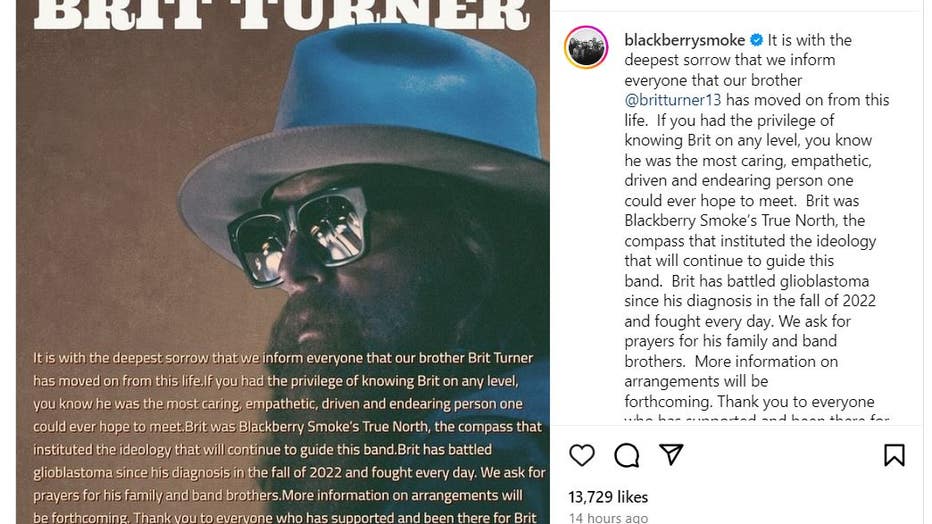This screenshot has width=932, height=524.
Task: Share the post using the paper plane icon
Action: [x=671, y=456]
